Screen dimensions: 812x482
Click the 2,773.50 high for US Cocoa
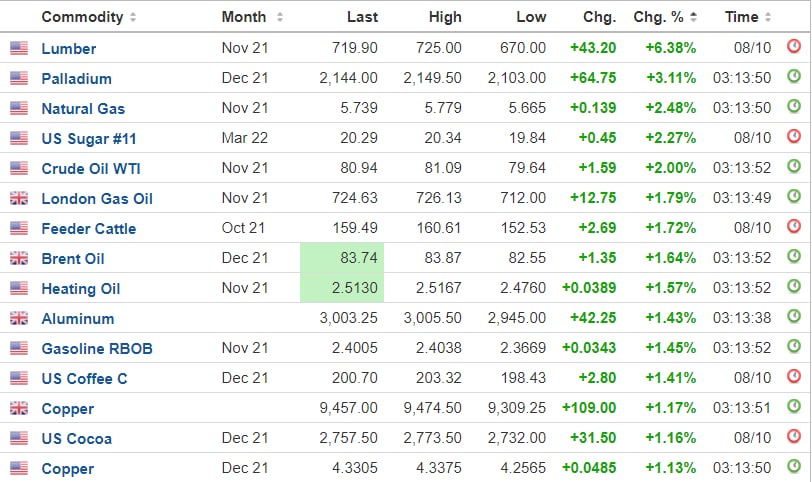point(432,439)
